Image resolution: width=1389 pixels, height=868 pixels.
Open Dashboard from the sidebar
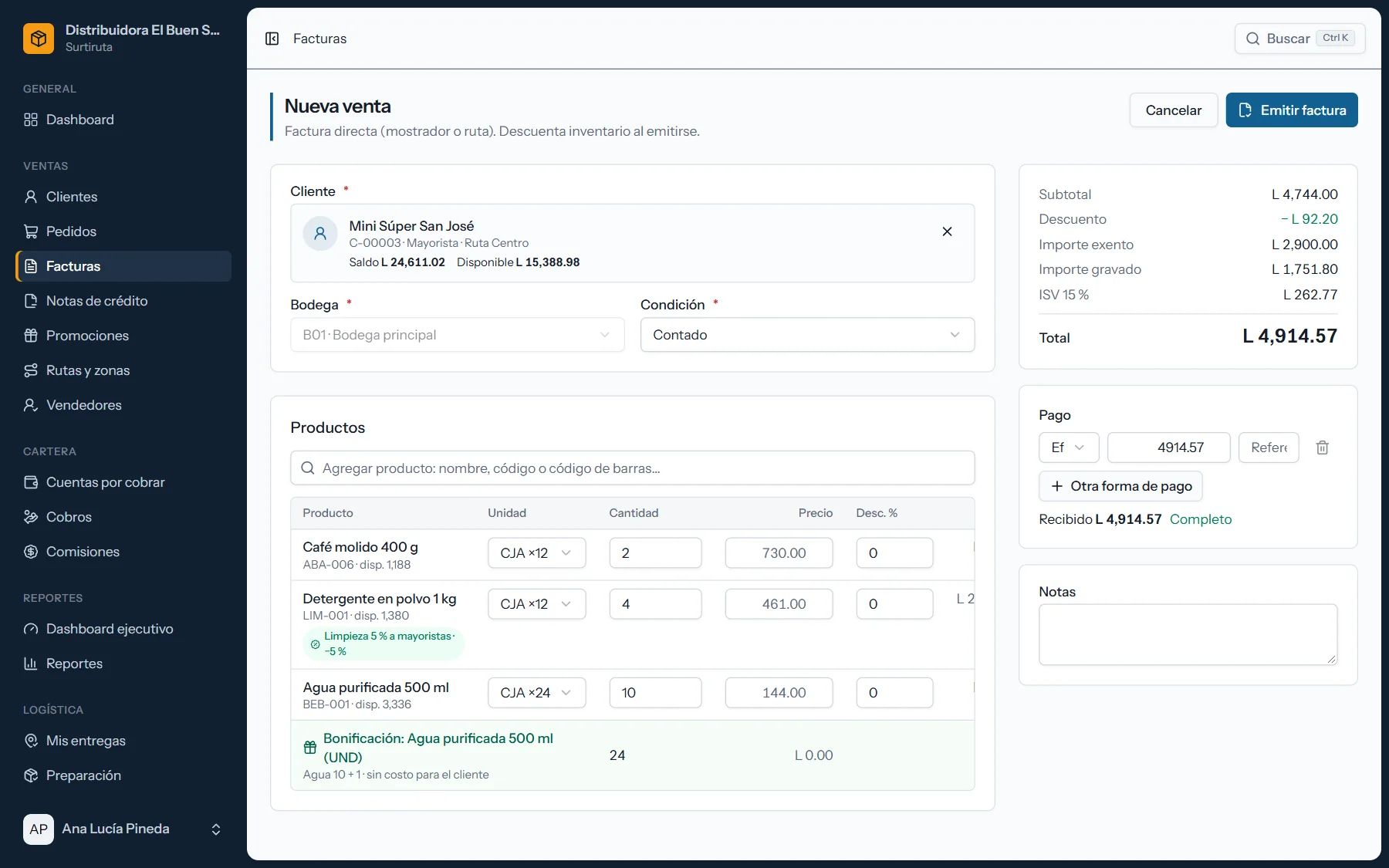click(x=123, y=120)
